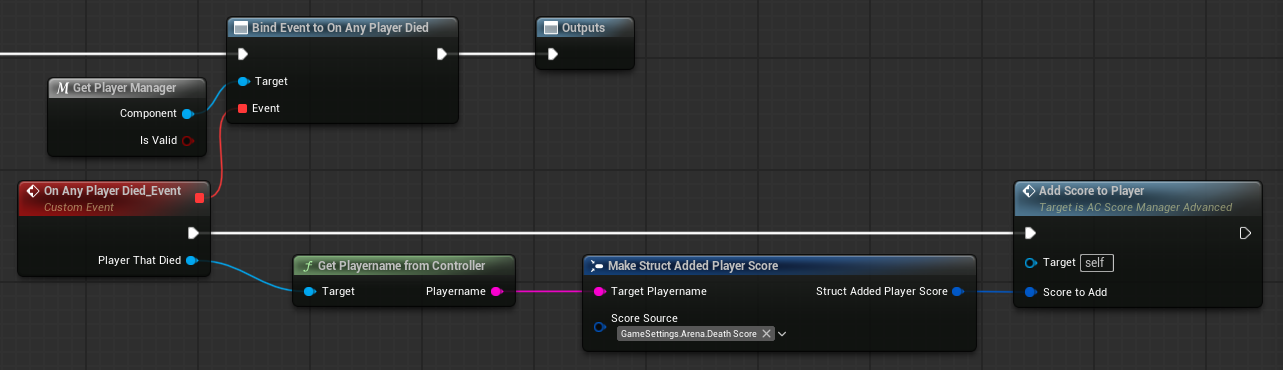Viewport: 1283px width, 370px height.
Task: Click macro icon on Get Player Manager node
Action: 63,88
